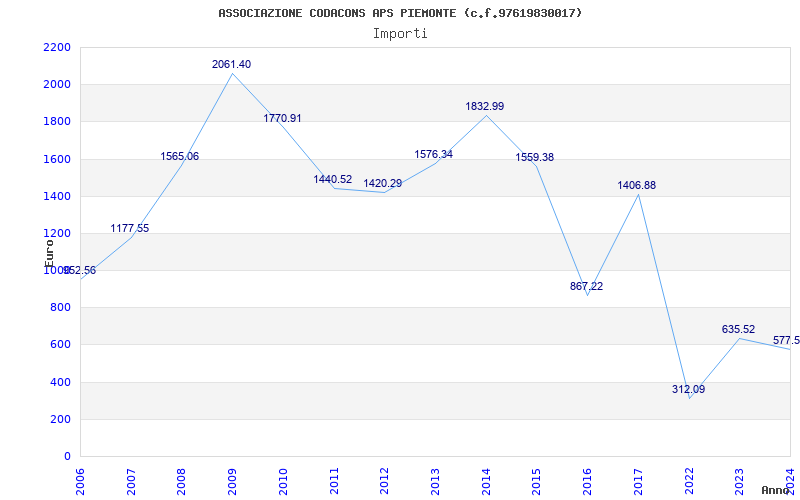The width and height of the screenshot is (800, 500).
Task: Click the 1800 y-axis tick label
Action: pos(57,122)
